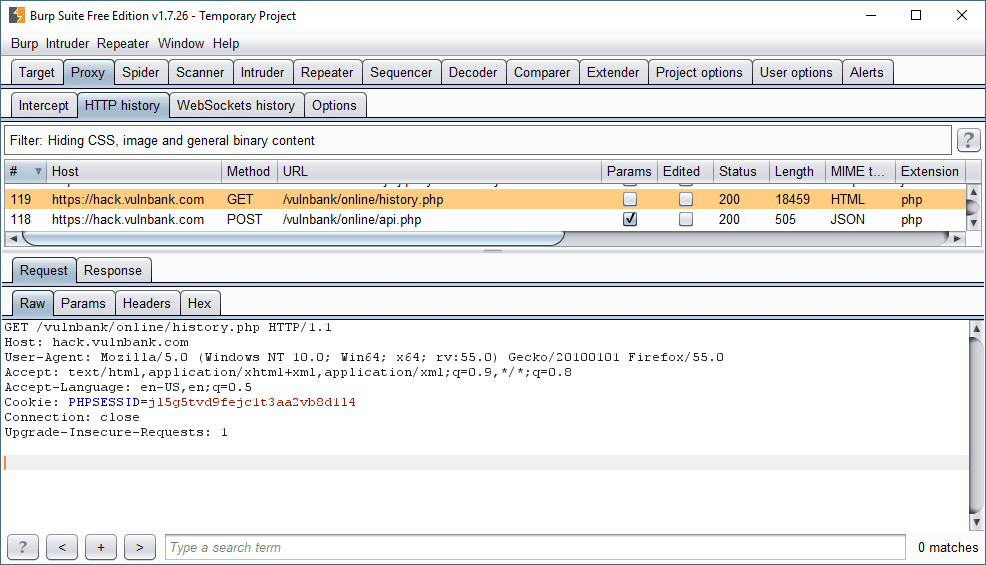The width and height of the screenshot is (986, 565).
Task: Switch to the Intruder tab
Action: (x=262, y=72)
